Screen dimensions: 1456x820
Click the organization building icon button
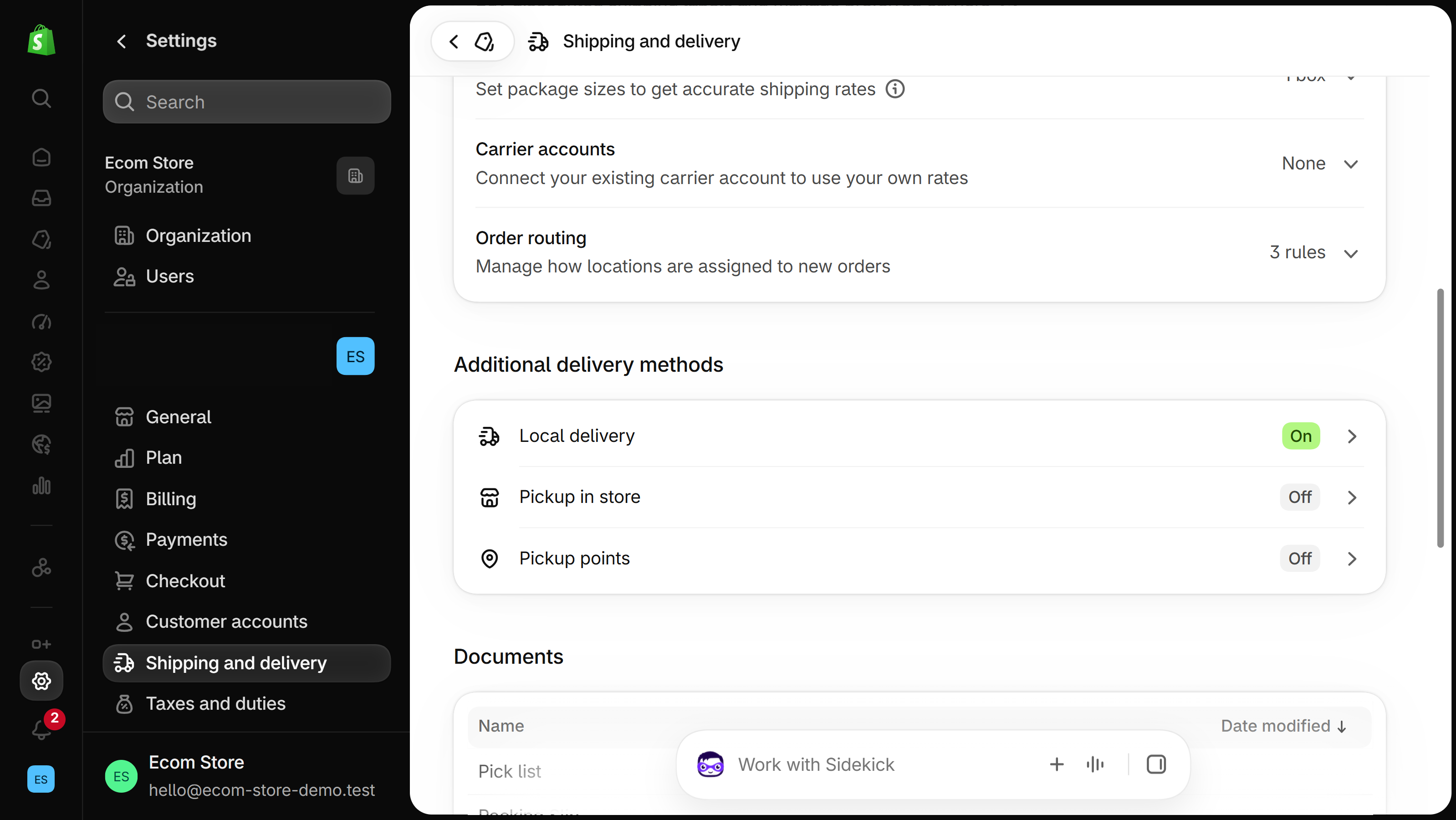pos(356,176)
